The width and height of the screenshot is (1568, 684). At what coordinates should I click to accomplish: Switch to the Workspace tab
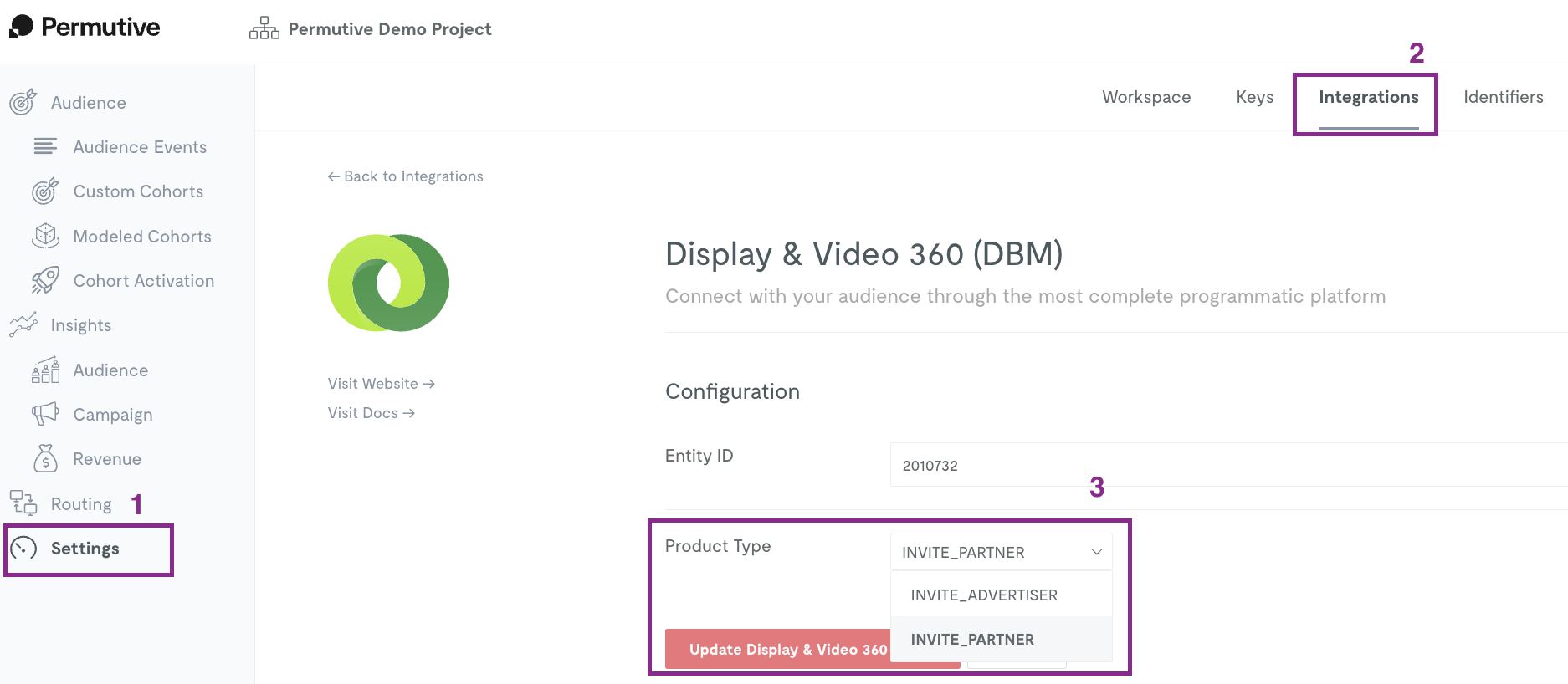[1146, 97]
